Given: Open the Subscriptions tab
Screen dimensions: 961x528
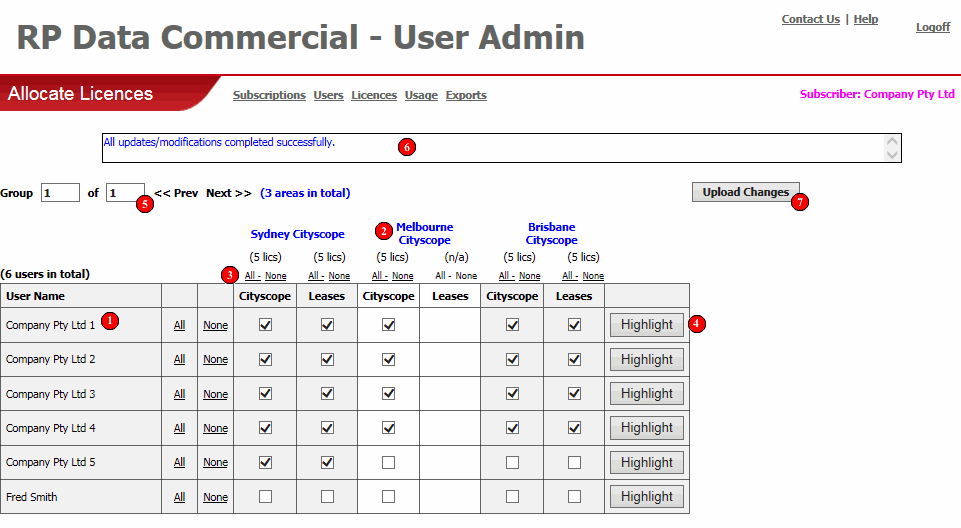Looking at the screenshot, I should click(269, 95).
